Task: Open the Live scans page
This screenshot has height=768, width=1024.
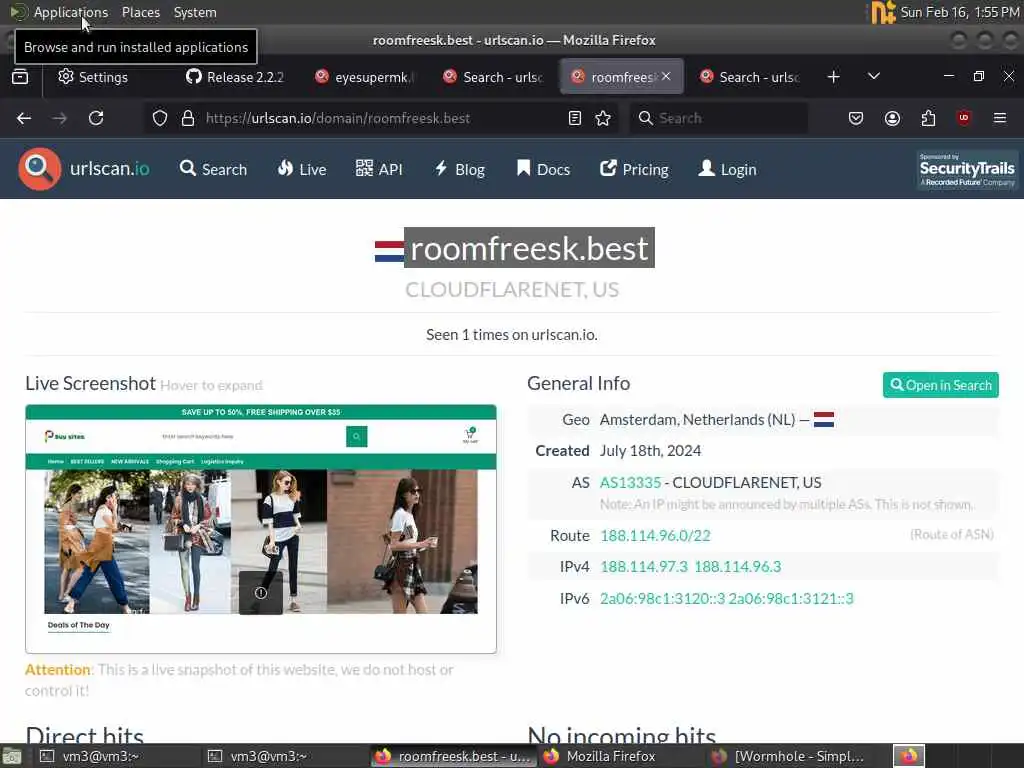Action: coord(302,169)
